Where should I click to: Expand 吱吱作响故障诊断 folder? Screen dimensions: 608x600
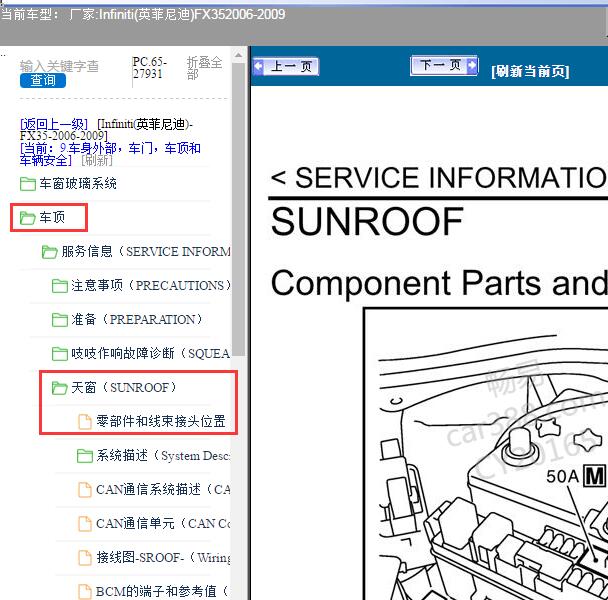click(x=150, y=353)
